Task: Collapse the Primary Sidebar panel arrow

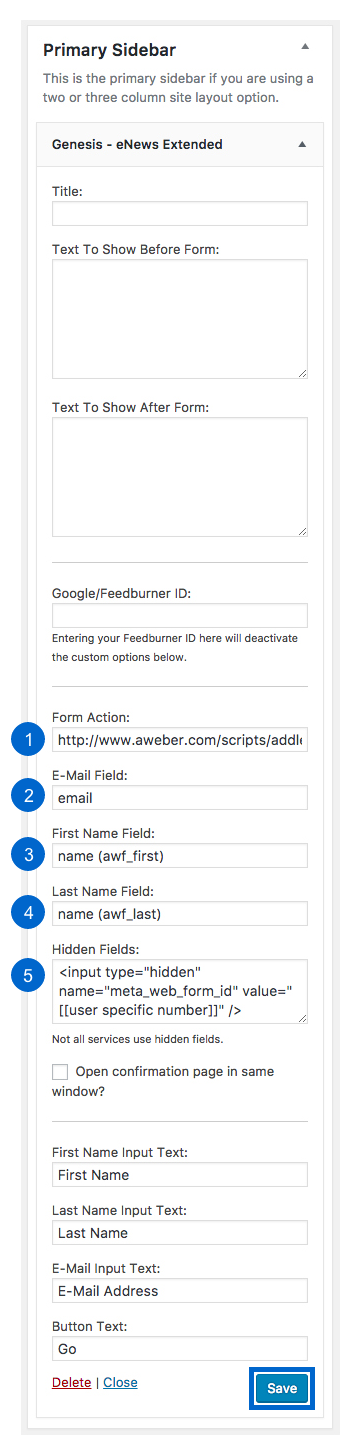Action: coord(306,47)
